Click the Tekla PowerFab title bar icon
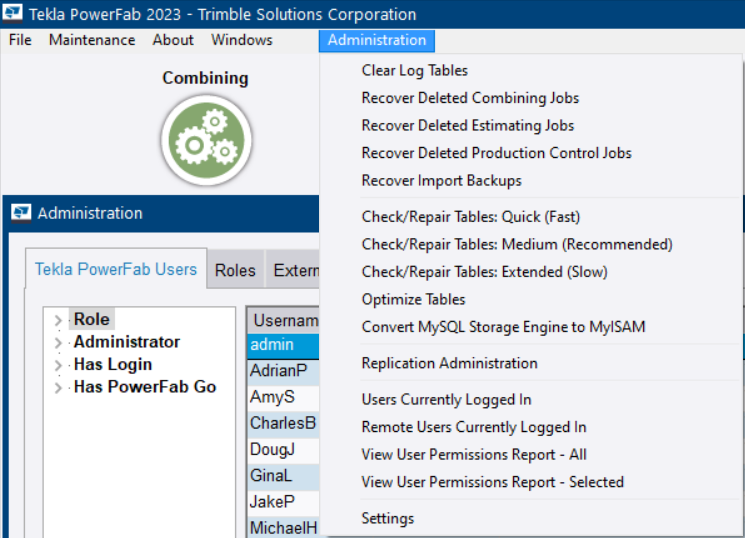The image size is (745, 538). click(x=13, y=15)
